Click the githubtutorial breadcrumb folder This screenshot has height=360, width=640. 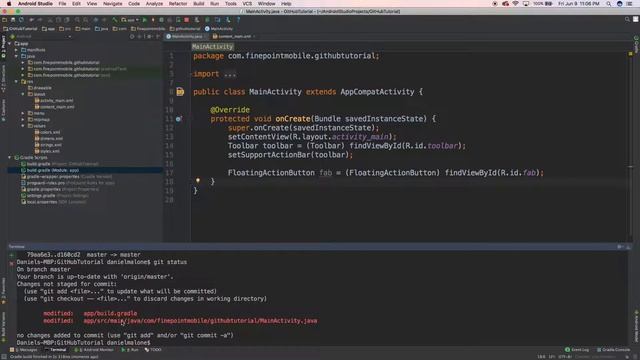point(185,29)
